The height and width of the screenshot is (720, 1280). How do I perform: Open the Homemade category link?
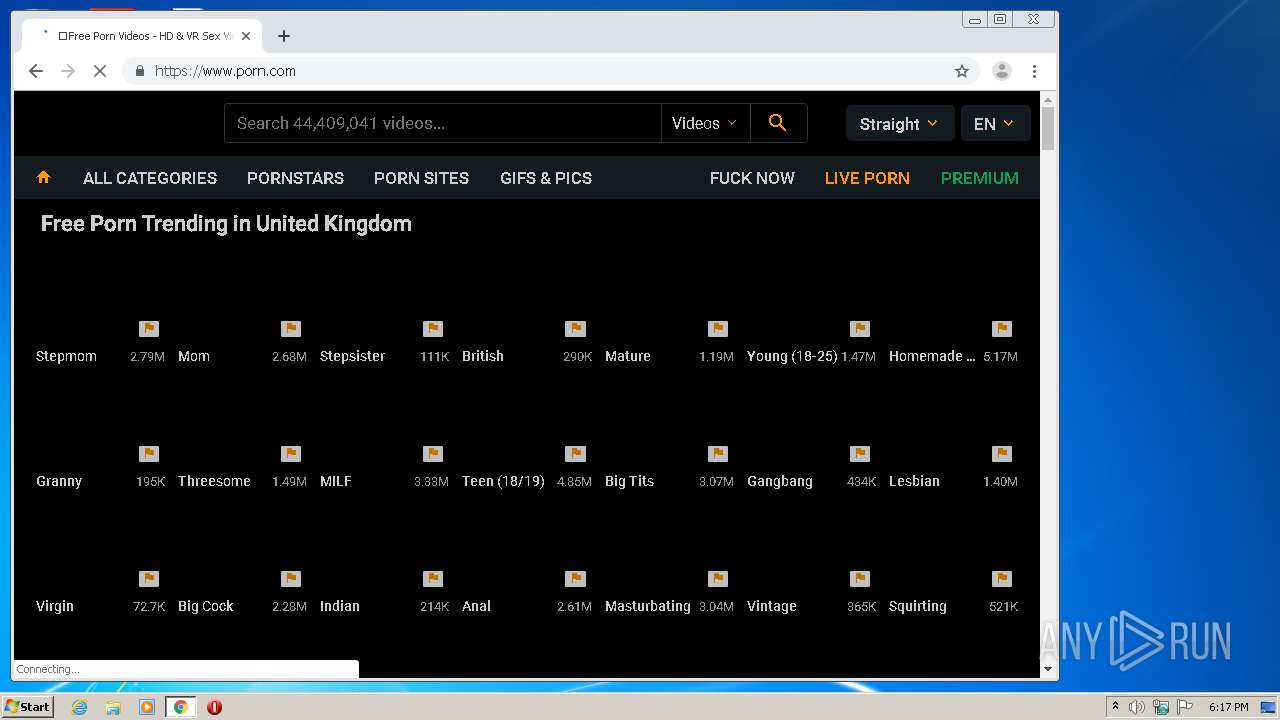pos(932,356)
